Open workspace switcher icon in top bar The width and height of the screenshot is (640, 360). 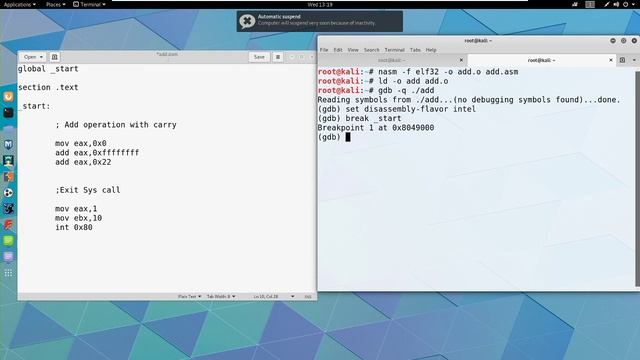click(590, 4)
